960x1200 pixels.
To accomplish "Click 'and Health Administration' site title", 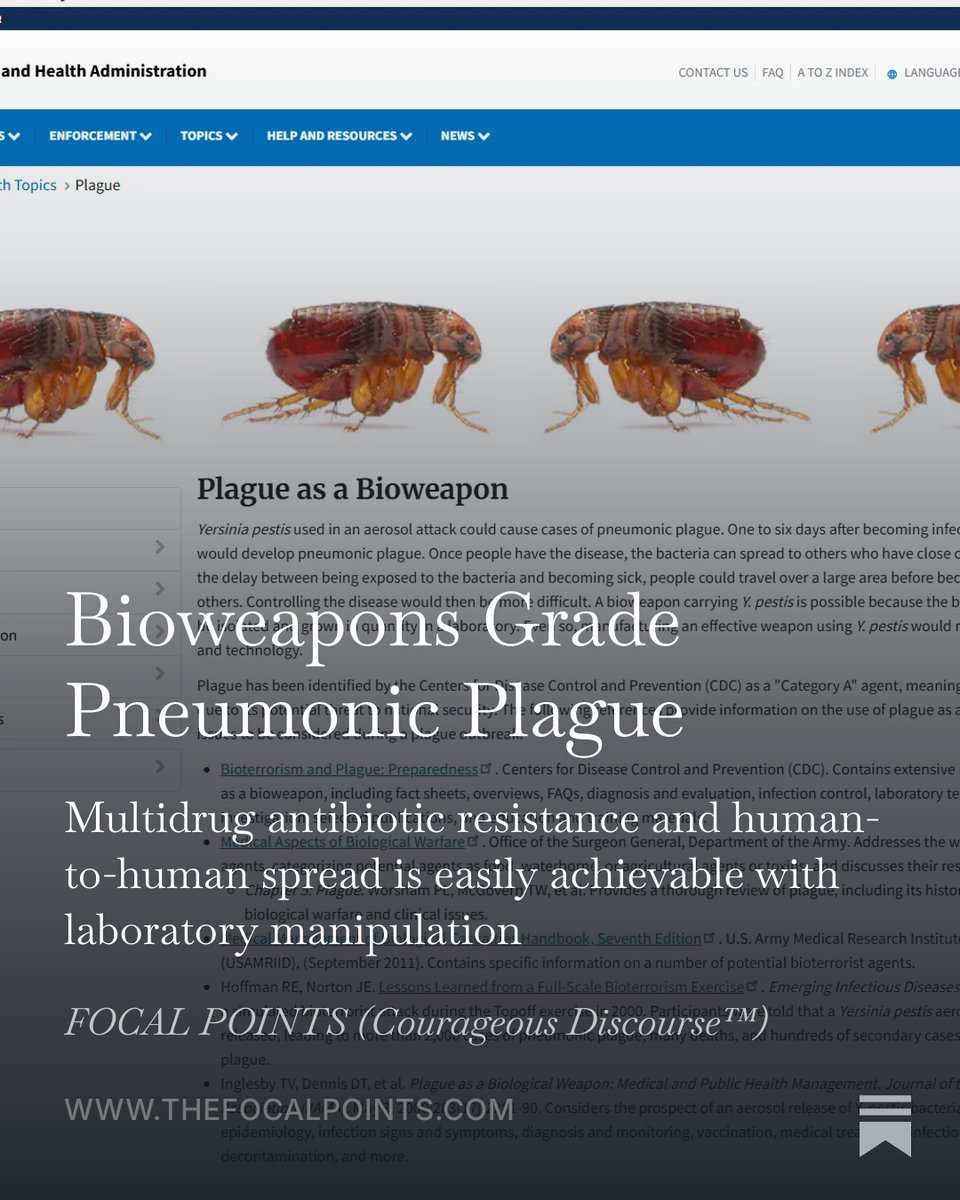I will click(104, 71).
